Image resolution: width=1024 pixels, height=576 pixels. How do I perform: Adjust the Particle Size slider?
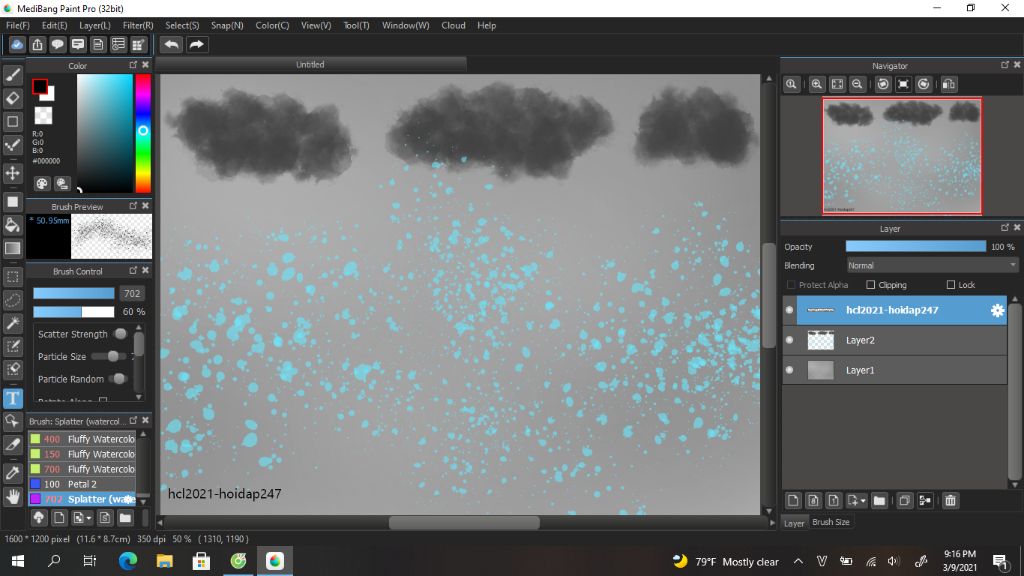109,357
